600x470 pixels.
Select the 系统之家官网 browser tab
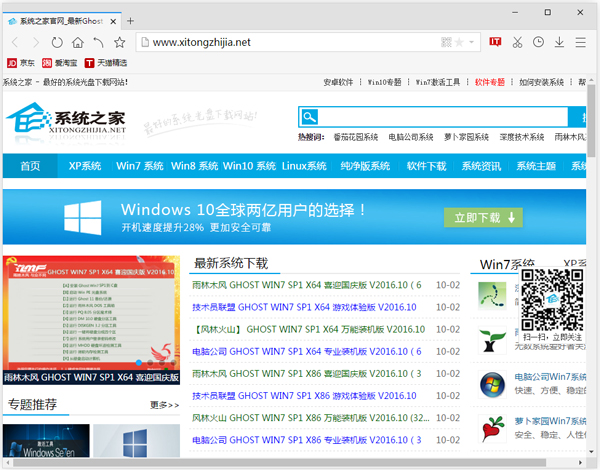coord(62,21)
